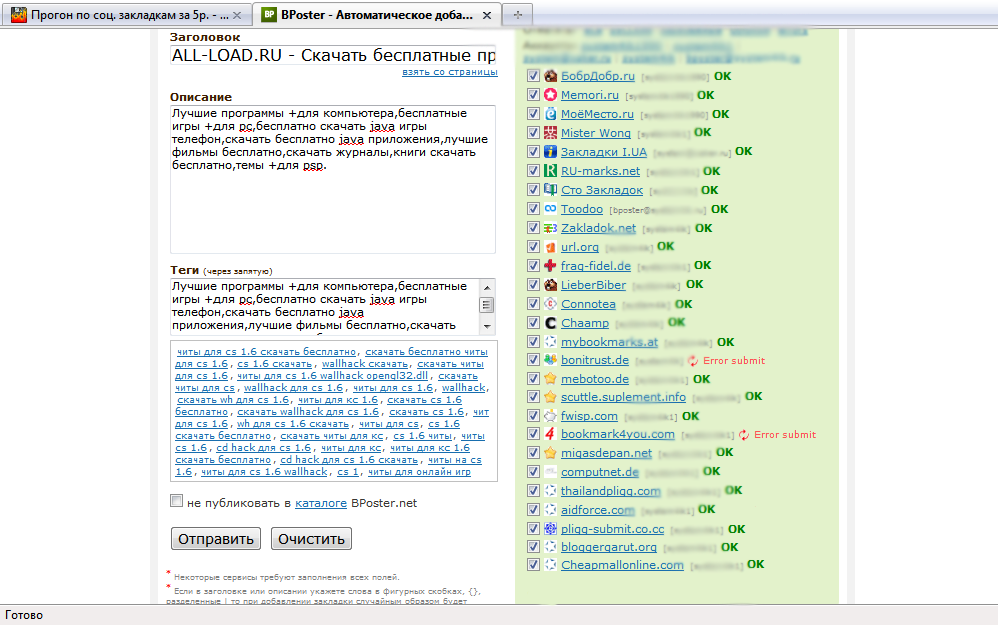
Task: Click the pligg-submit.co.cc service icon
Action: pyautogui.click(x=551, y=528)
